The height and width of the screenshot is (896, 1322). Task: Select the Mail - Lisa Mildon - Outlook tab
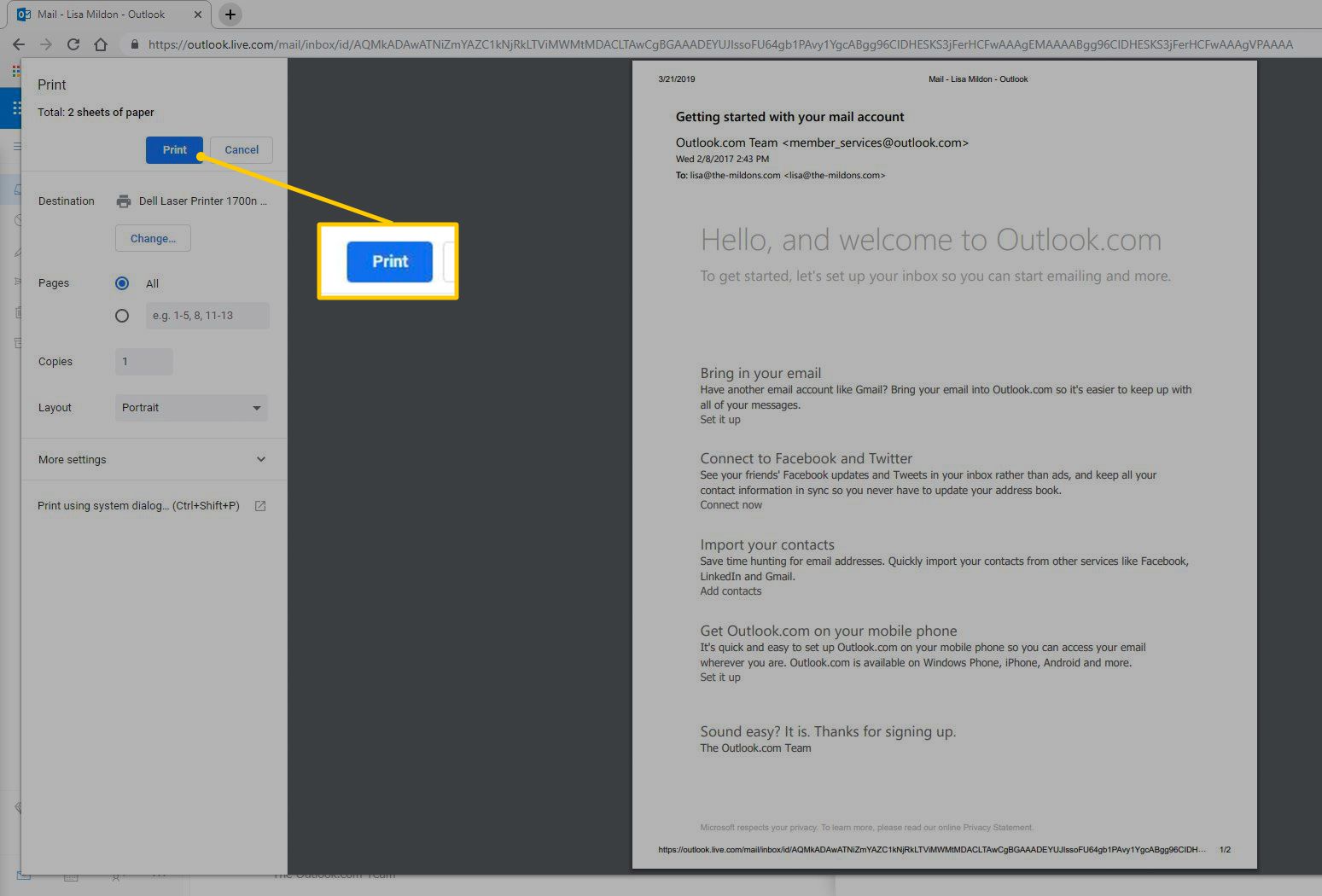(108, 15)
